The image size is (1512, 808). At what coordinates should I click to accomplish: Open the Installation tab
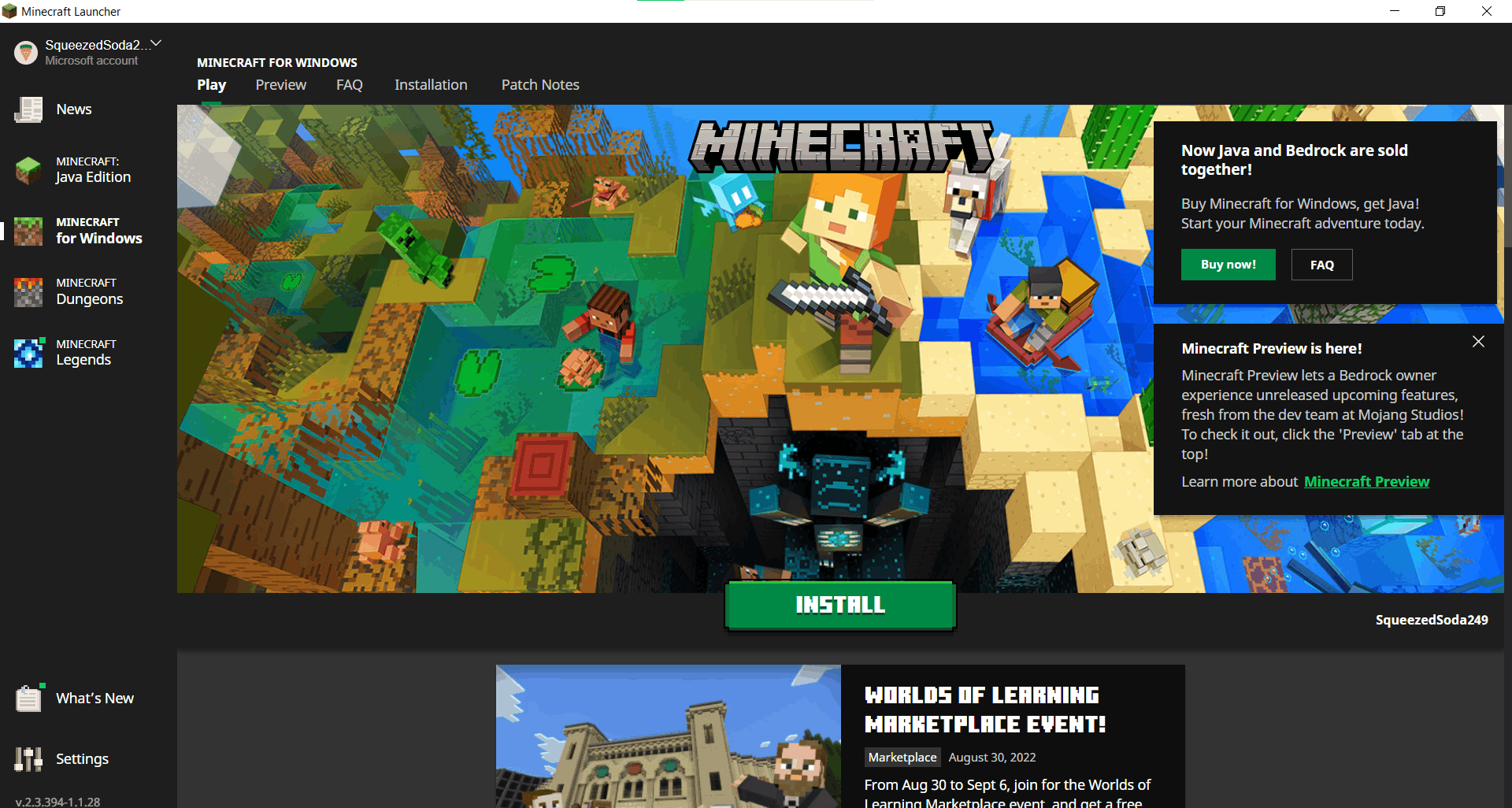431,85
